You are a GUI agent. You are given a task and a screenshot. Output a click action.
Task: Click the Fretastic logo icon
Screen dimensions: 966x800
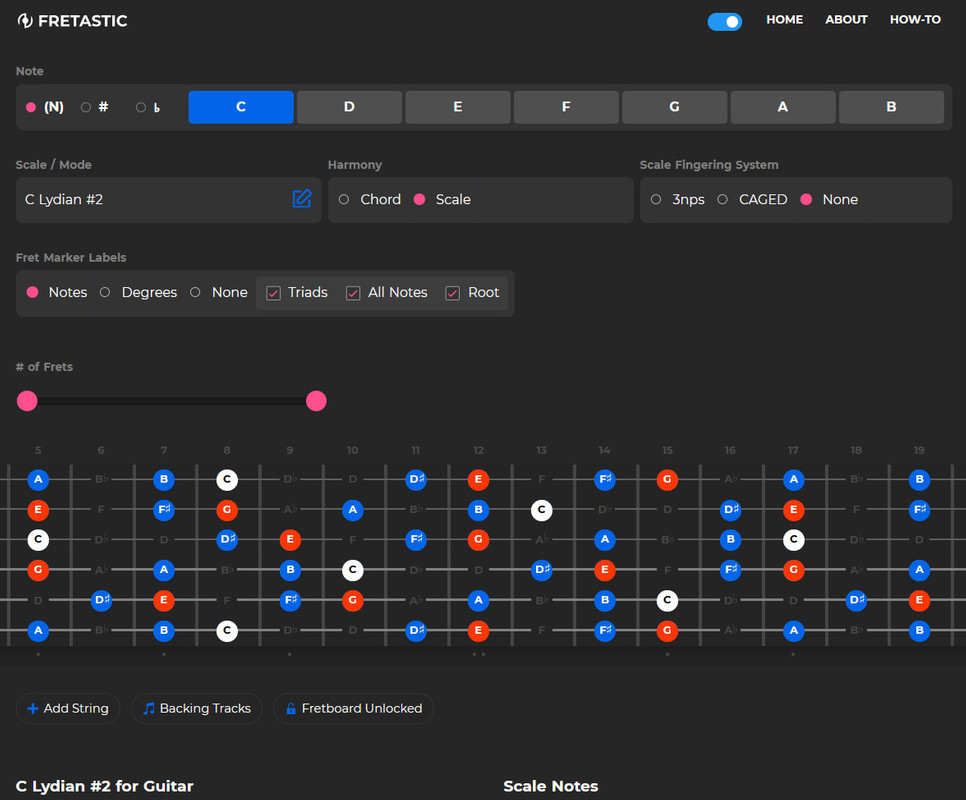coord(25,21)
